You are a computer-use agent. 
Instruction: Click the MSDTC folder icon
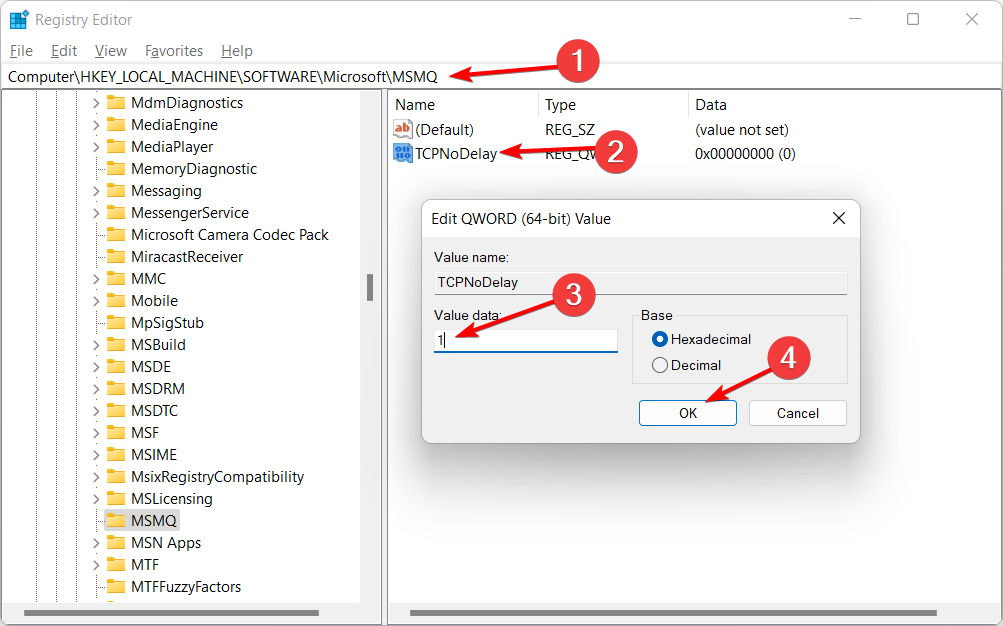coord(115,410)
